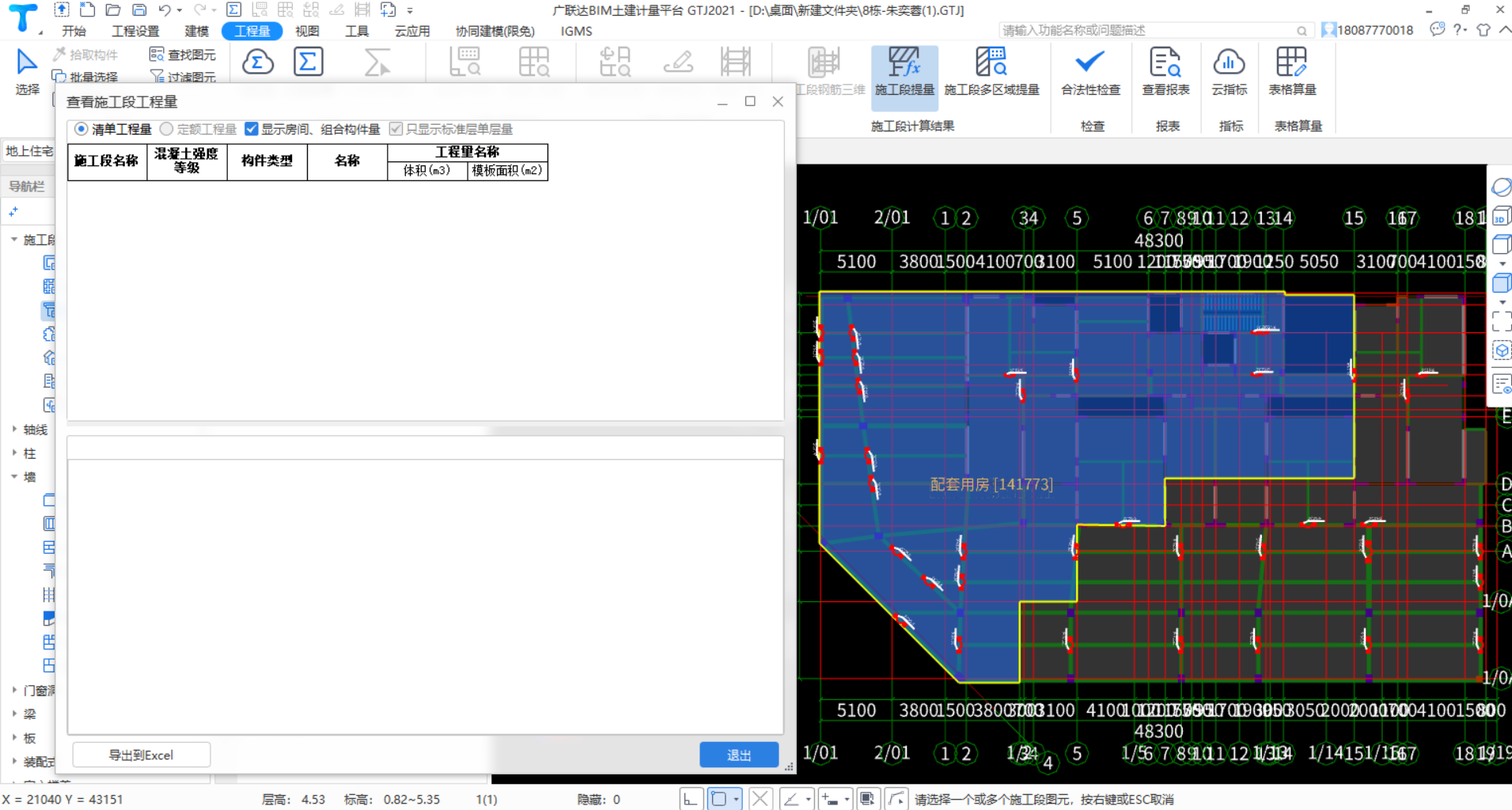This screenshot has height=810, width=1512.
Task: Expand the 梁 tree node
Action: pyautogui.click(x=14, y=714)
